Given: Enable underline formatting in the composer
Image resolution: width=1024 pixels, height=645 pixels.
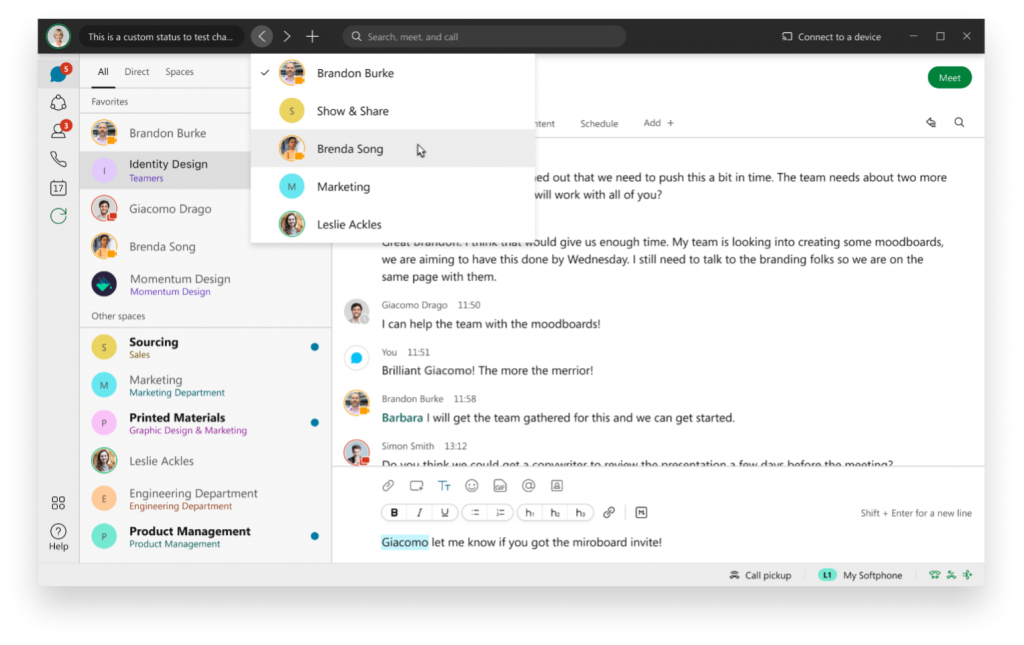Looking at the screenshot, I should 444,512.
